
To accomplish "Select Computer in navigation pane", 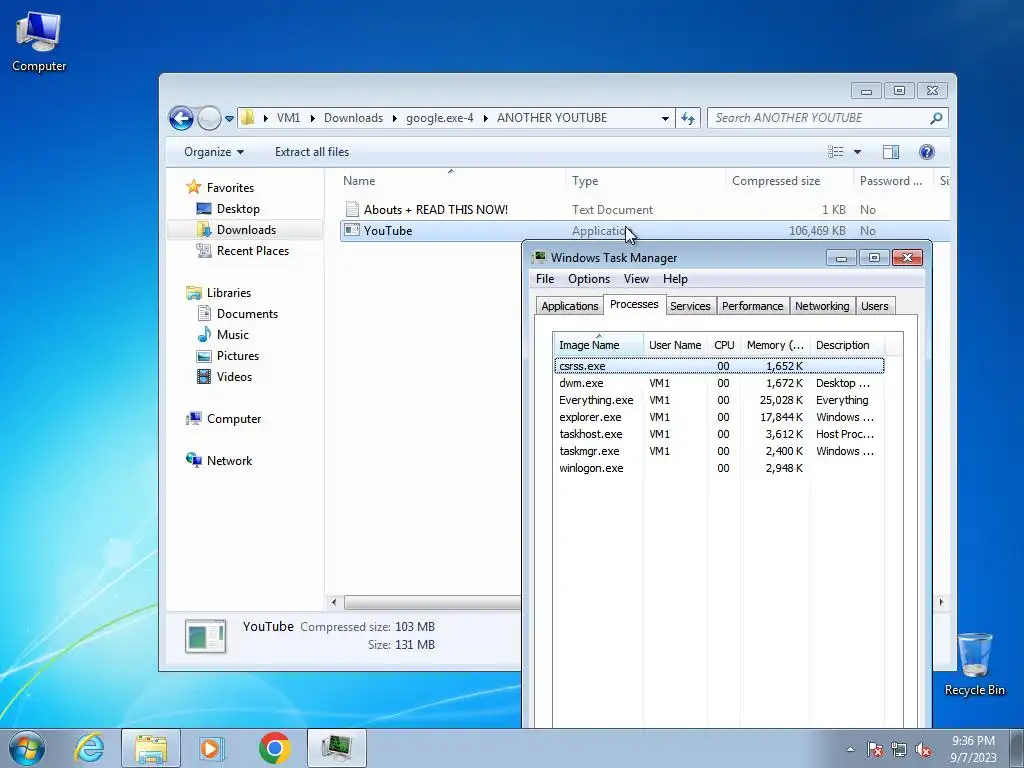I will (234, 419).
